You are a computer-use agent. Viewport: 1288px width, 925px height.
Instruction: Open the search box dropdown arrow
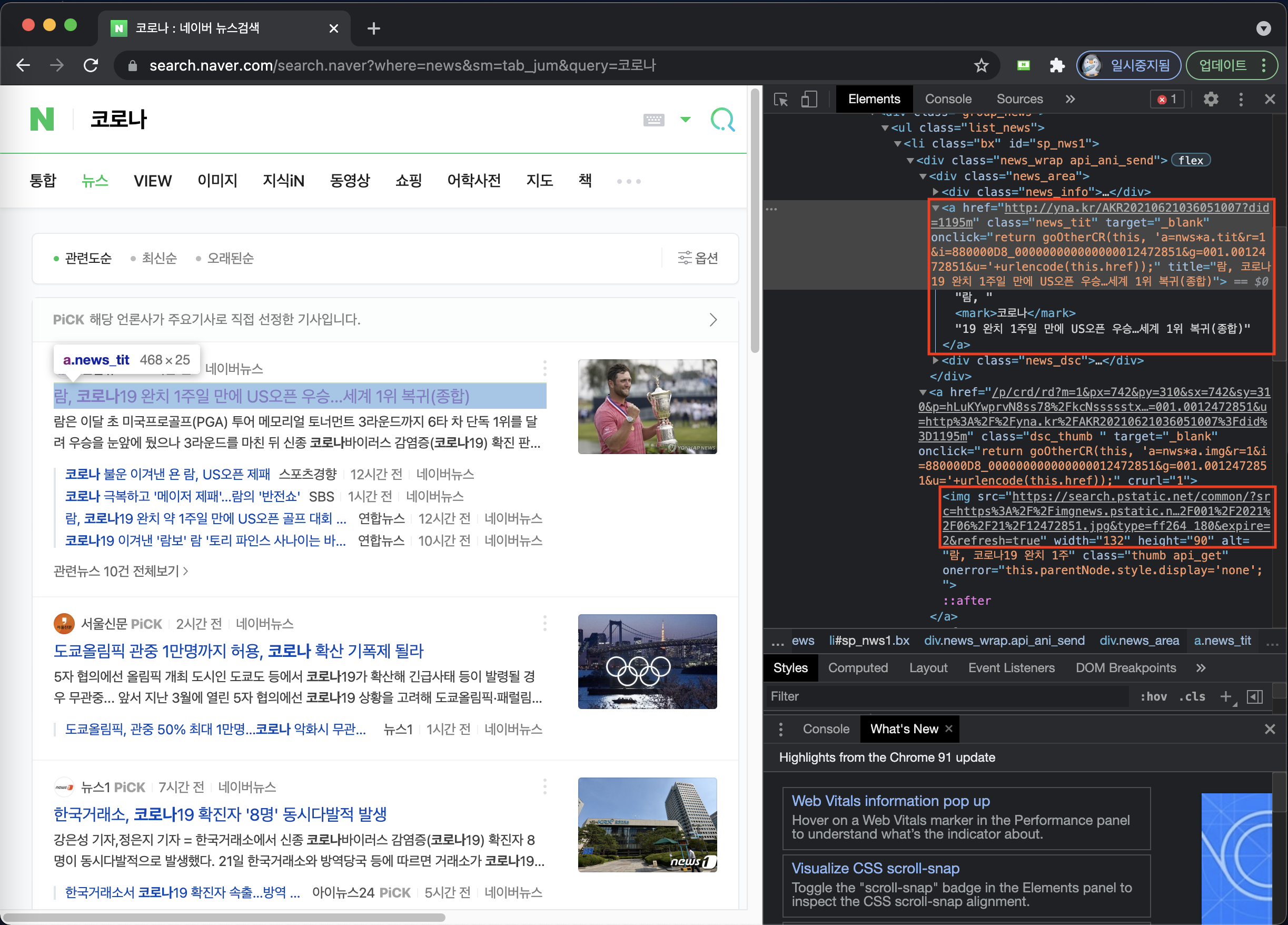(686, 120)
